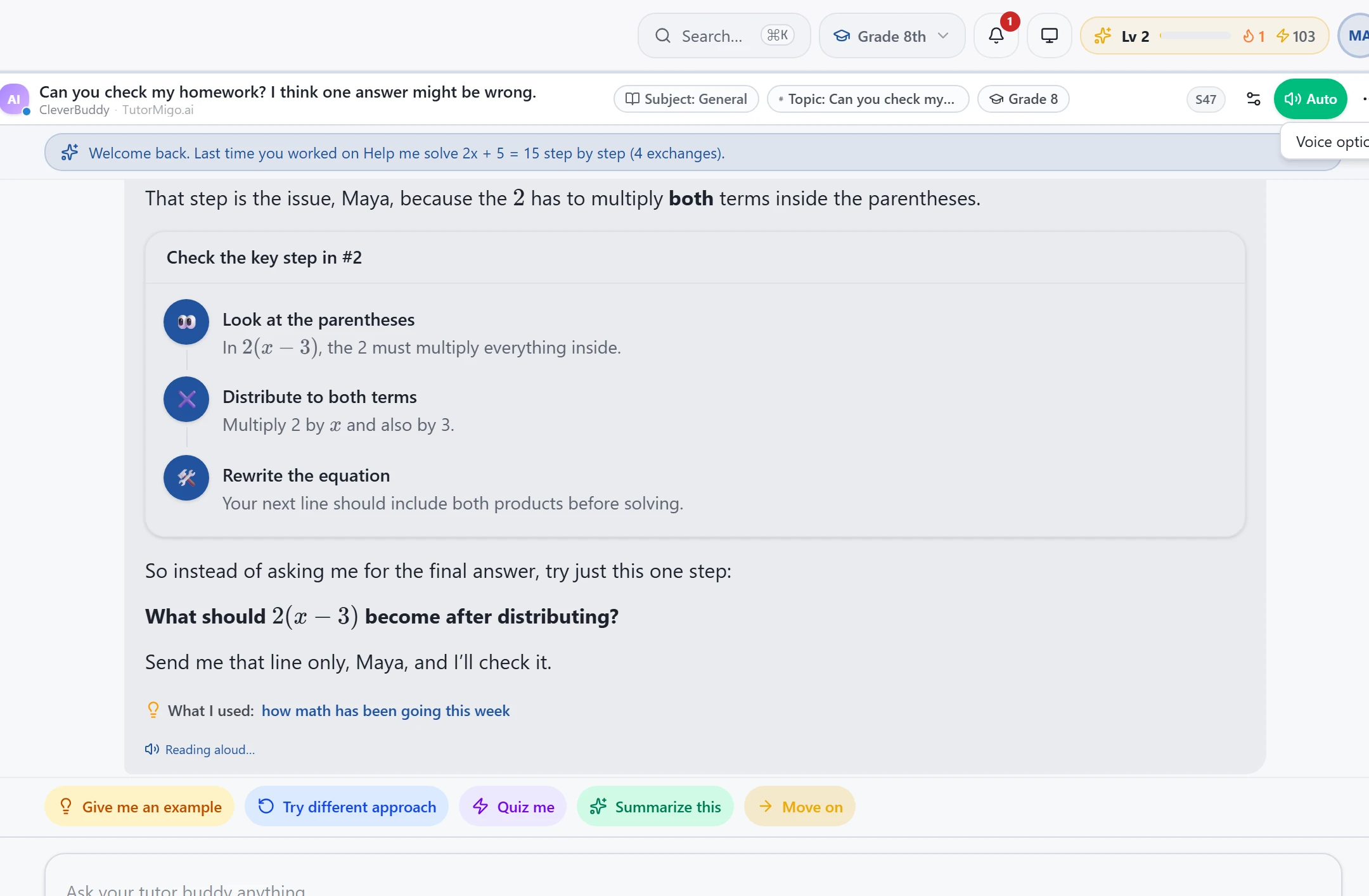Click the Reading aloud speaker icon
Image resolution: width=1369 pixels, height=896 pixels.
point(151,749)
